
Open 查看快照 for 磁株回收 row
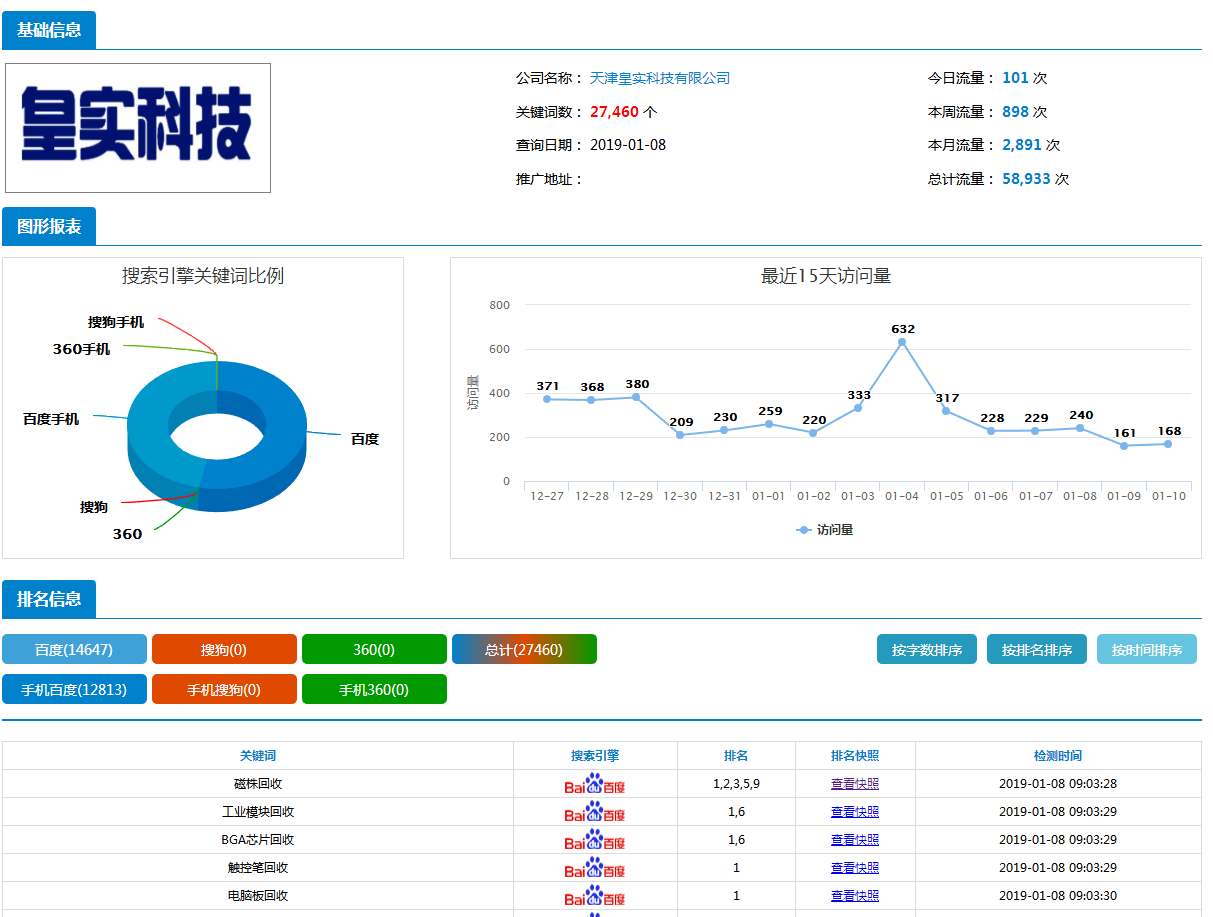[855, 784]
